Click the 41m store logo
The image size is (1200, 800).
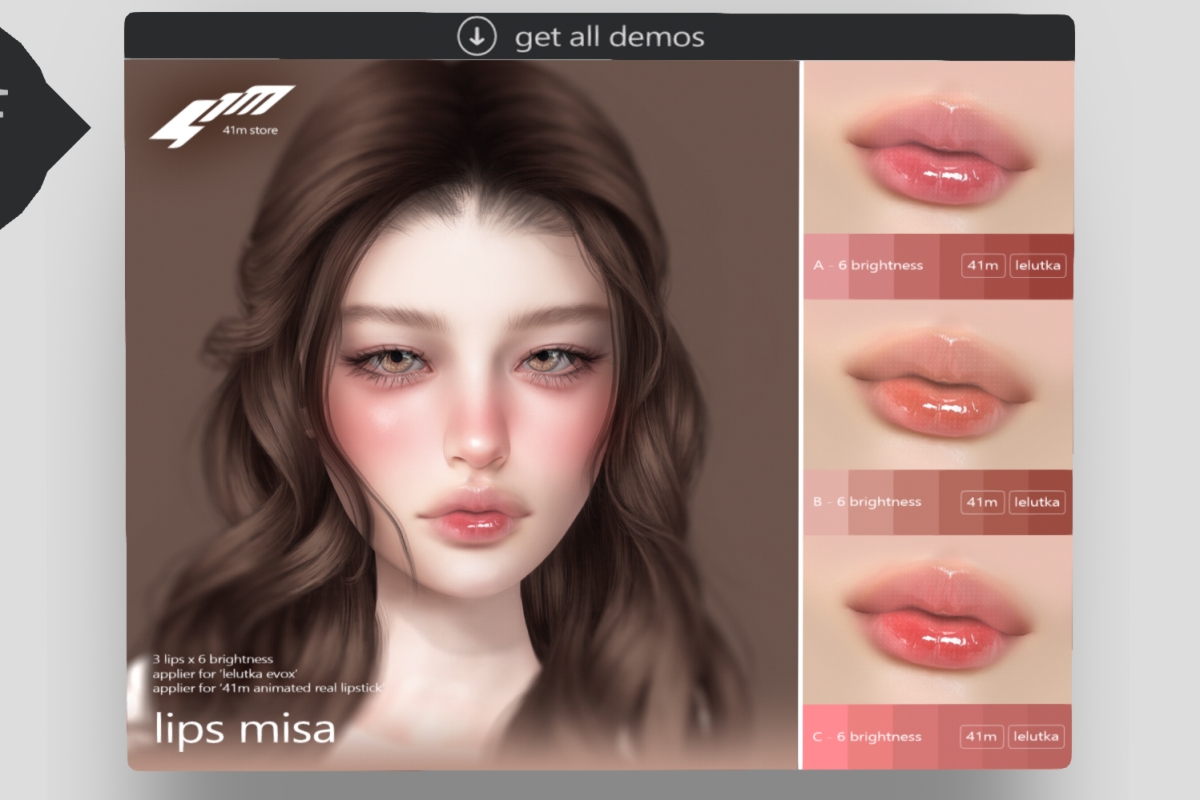point(222,116)
